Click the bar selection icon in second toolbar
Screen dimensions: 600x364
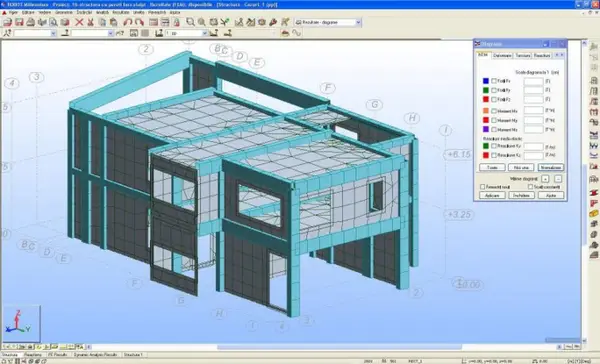pos(65,33)
